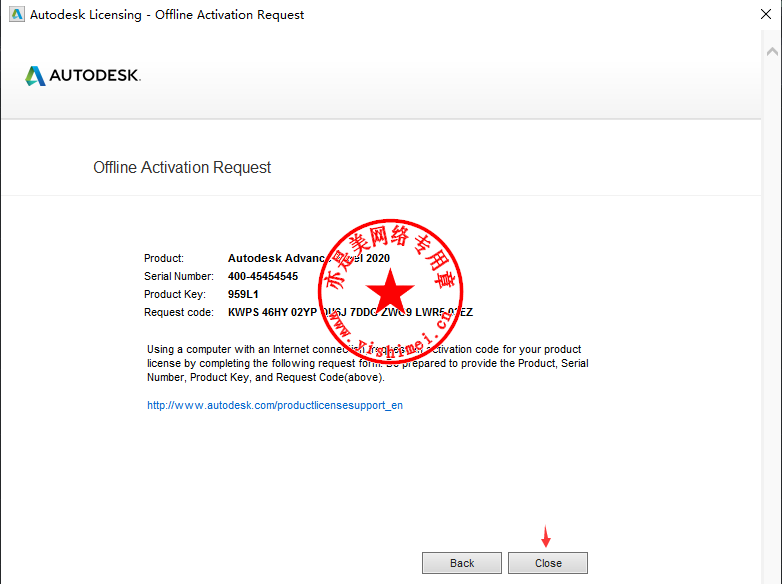This screenshot has width=782, height=584.
Task: Click the red star in the stamp
Action: [x=390, y=293]
